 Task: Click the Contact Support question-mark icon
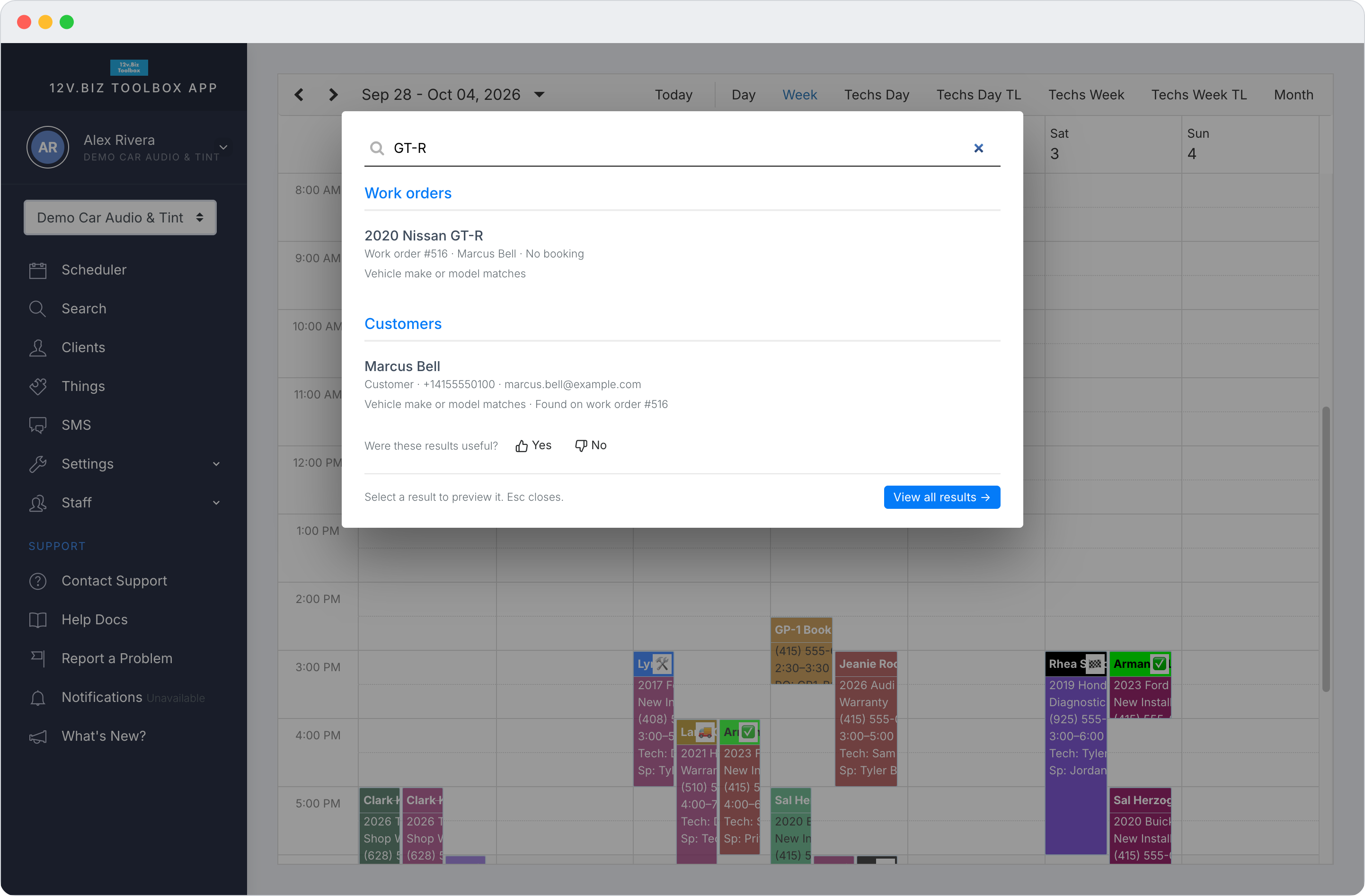pyautogui.click(x=38, y=581)
